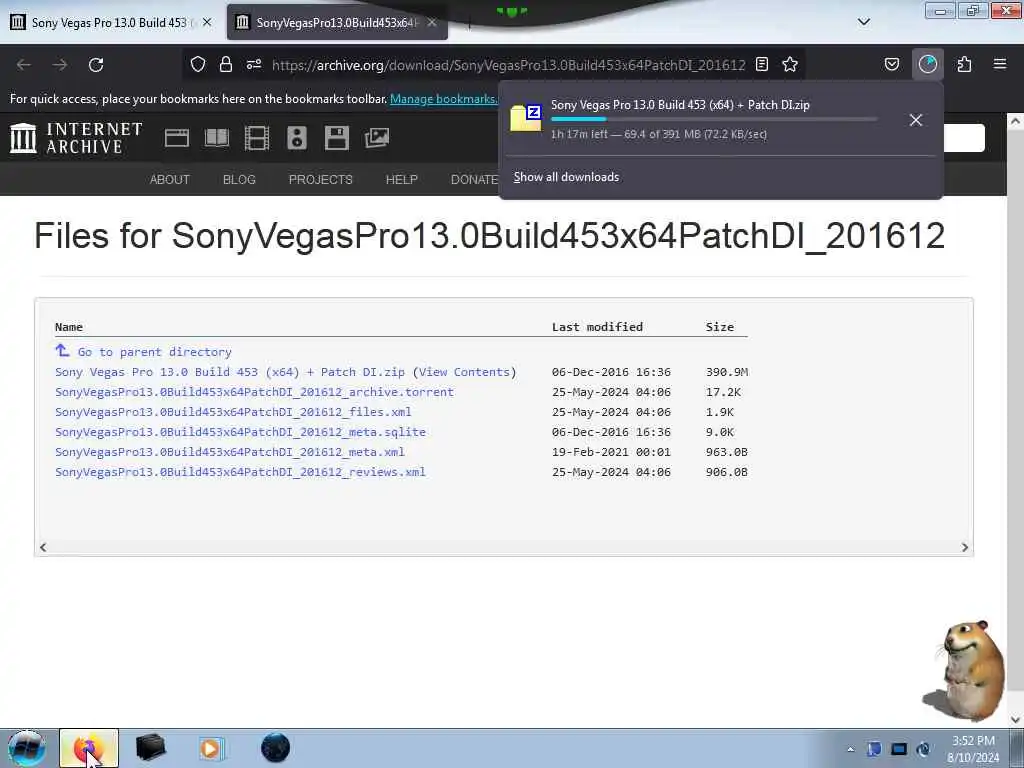Click the Manage bookmarks link
This screenshot has width=1024, height=768.
pos(443,99)
